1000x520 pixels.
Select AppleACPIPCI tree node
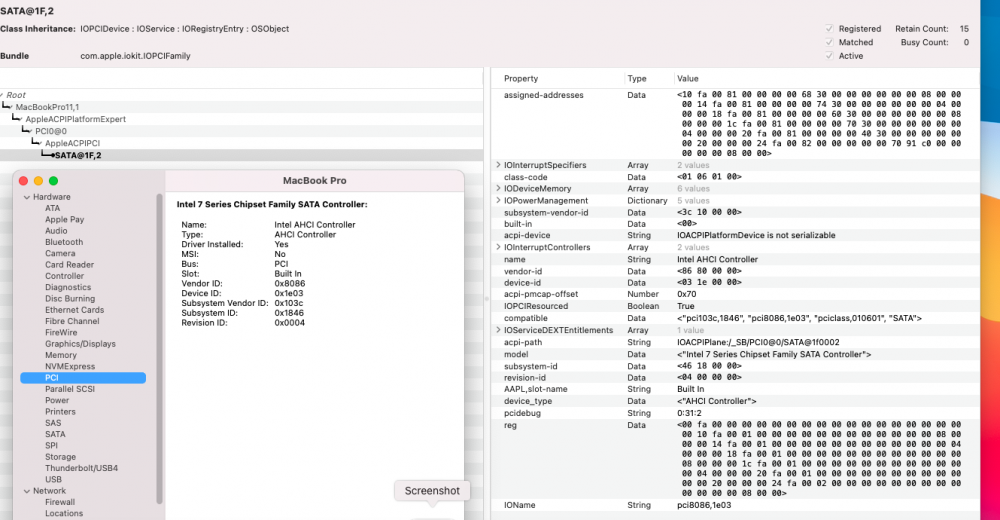click(72, 144)
